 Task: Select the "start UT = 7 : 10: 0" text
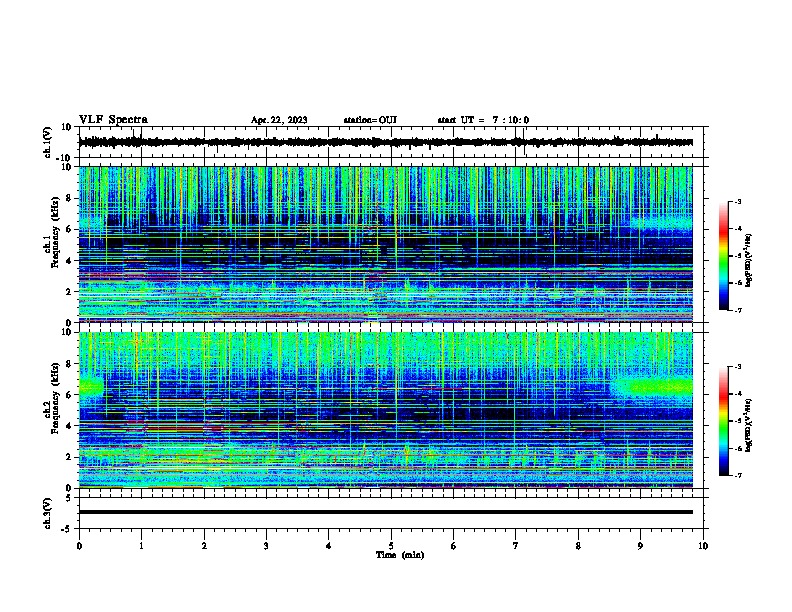point(483,120)
